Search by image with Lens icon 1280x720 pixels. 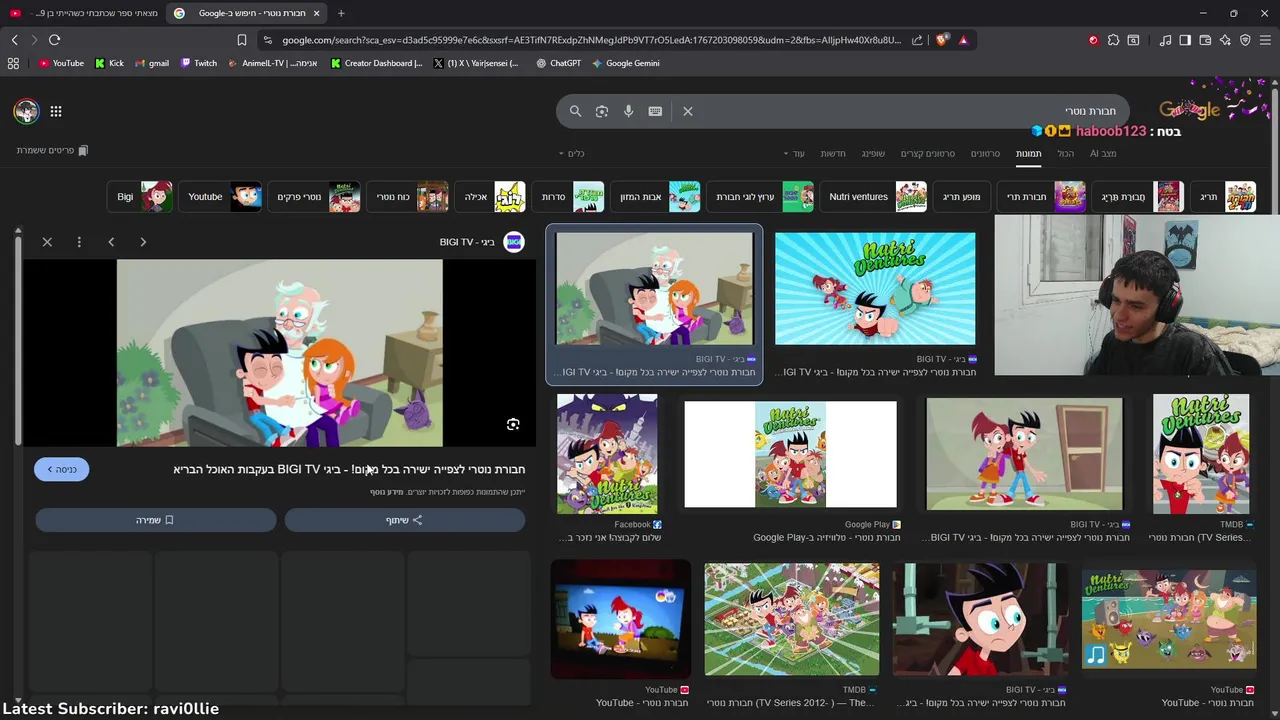pos(602,111)
